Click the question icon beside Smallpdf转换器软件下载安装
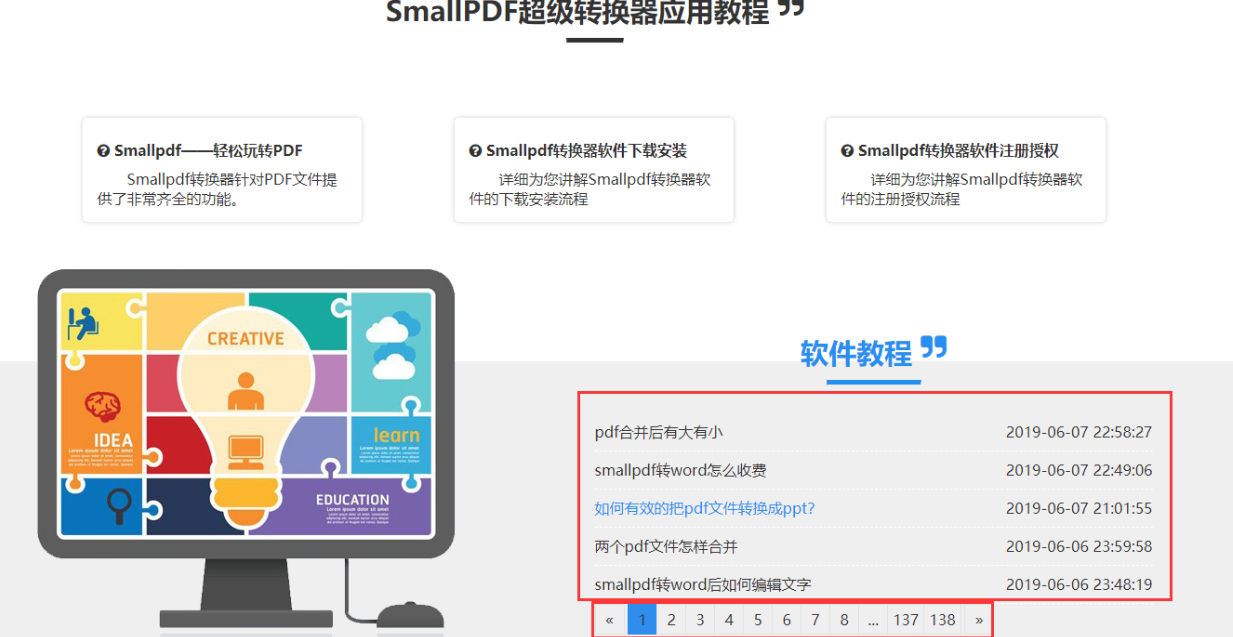The image size is (1233, 637). click(475, 151)
